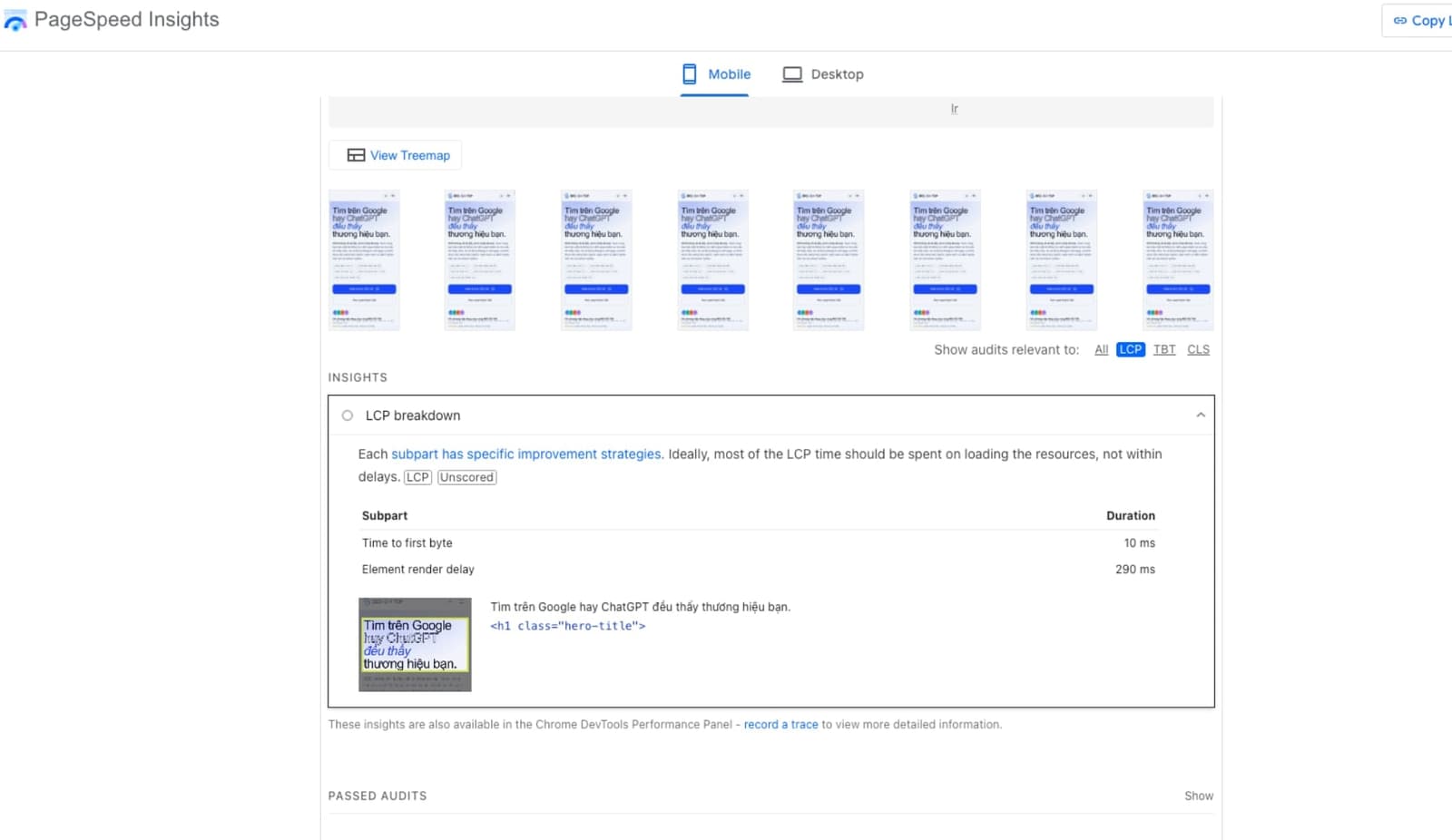Screen dimensions: 1452x840
Task: Click the Insights section heading
Action: [358, 377]
